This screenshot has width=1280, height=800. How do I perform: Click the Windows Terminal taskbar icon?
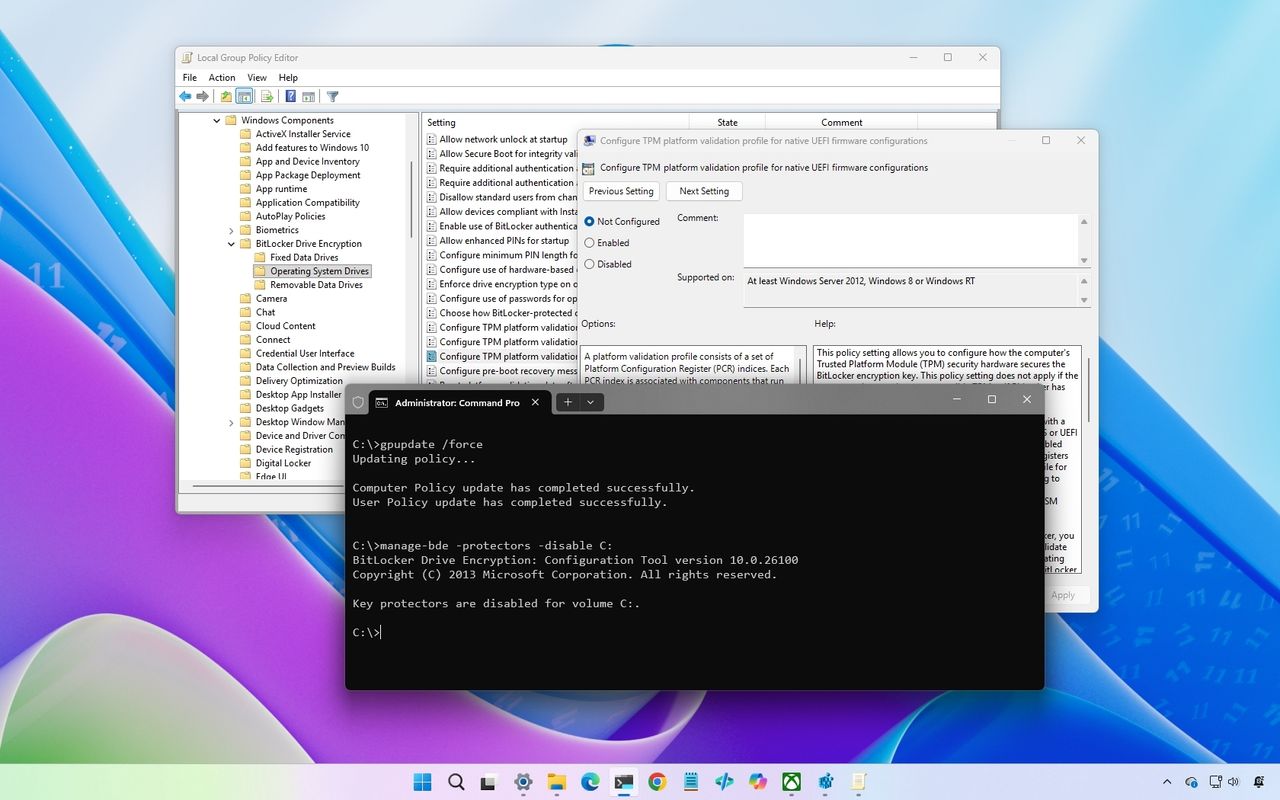(x=623, y=782)
